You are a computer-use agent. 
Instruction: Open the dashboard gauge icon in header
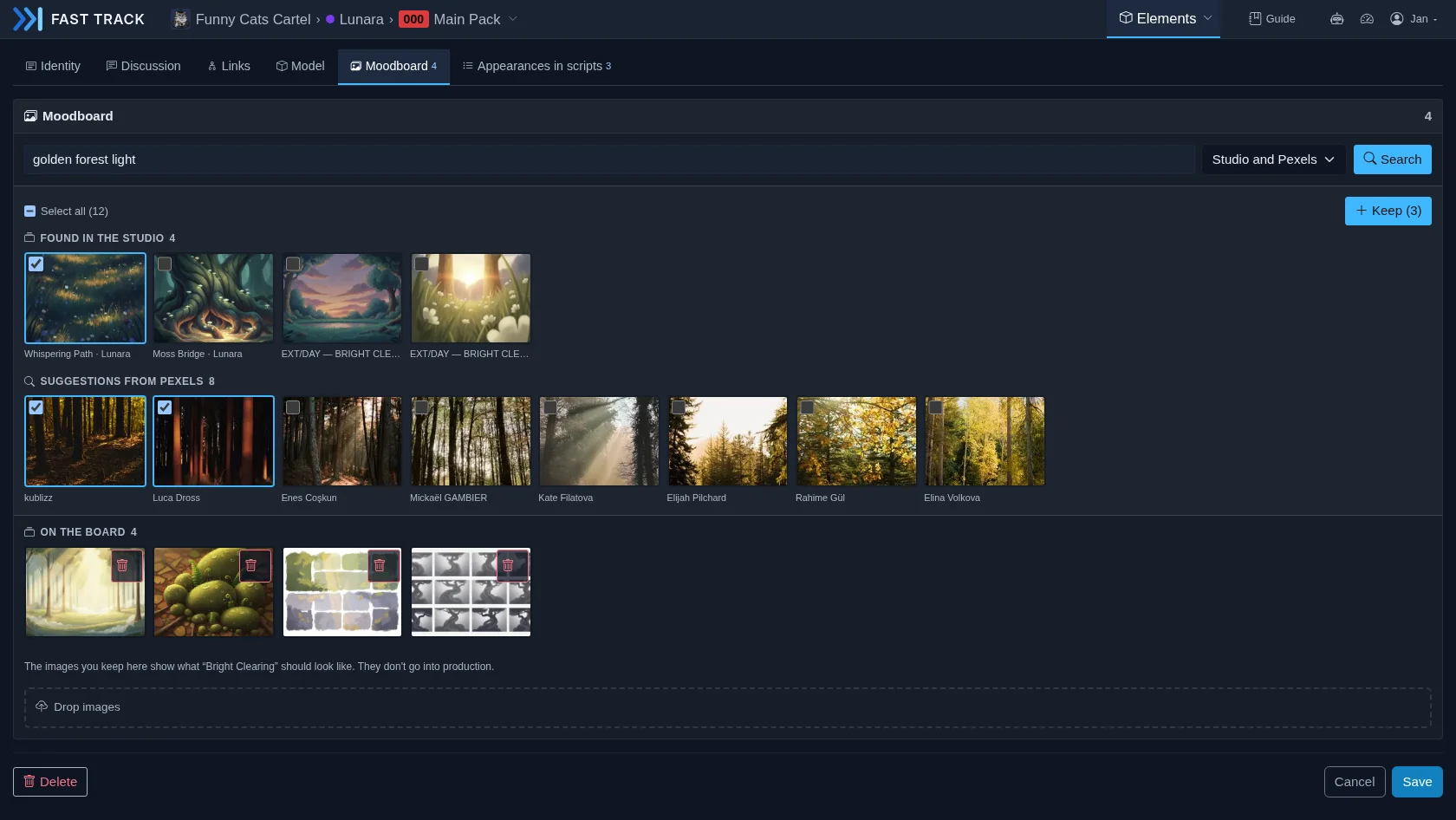click(x=1367, y=19)
